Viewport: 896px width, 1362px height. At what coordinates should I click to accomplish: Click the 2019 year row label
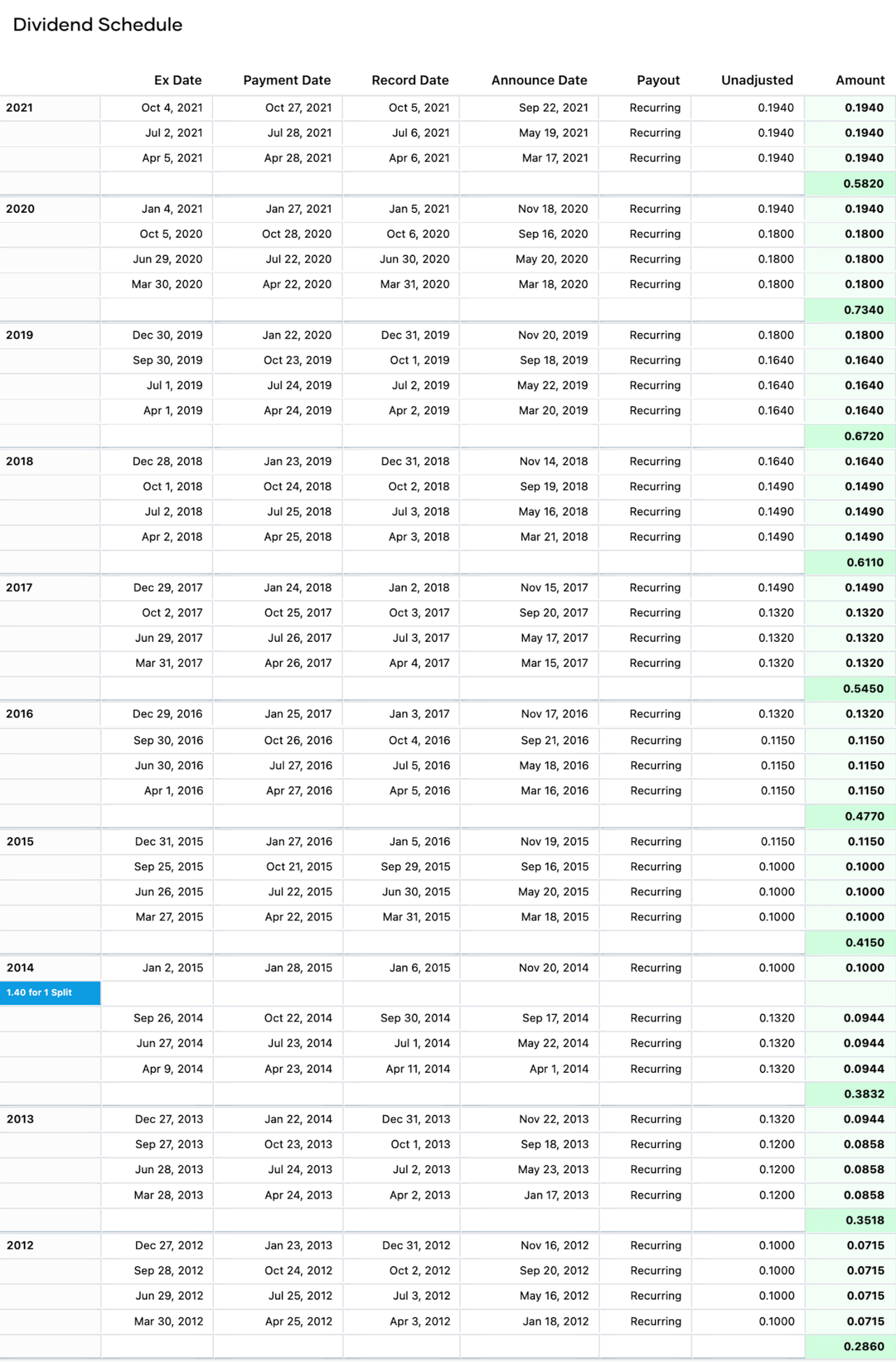pos(20,335)
